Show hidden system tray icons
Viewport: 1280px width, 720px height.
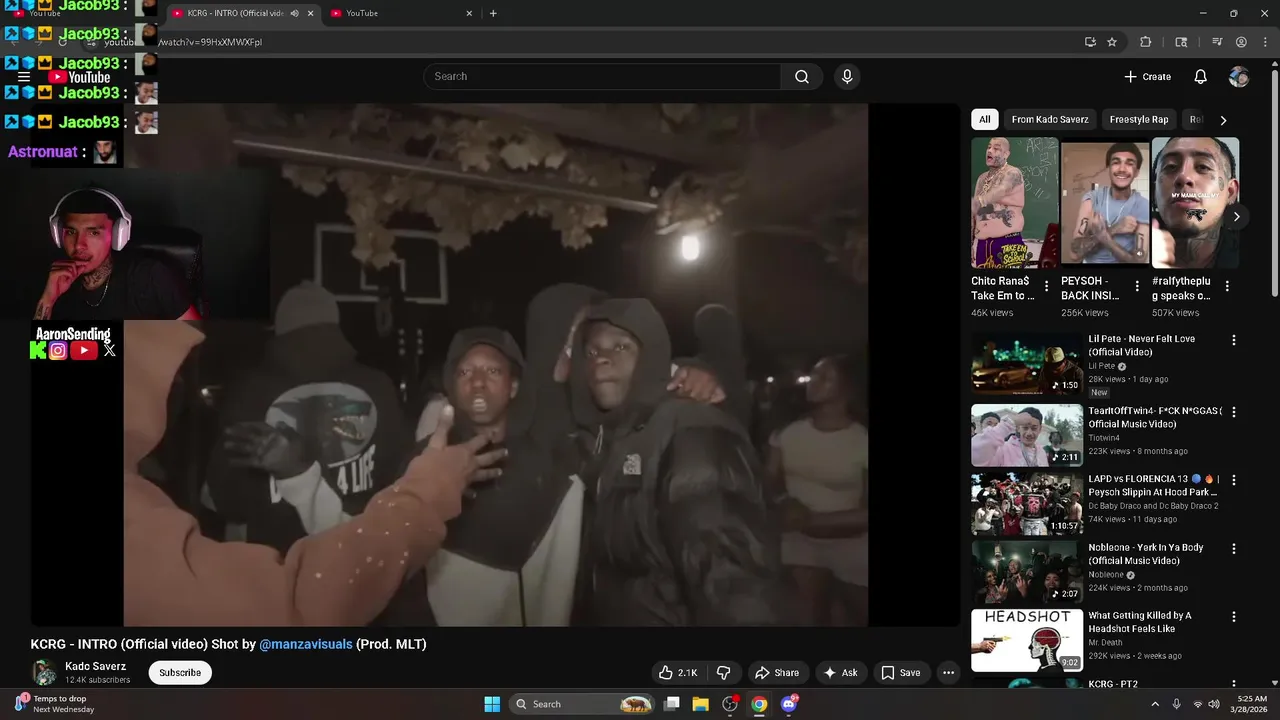pyautogui.click(x=1155, y=704)
